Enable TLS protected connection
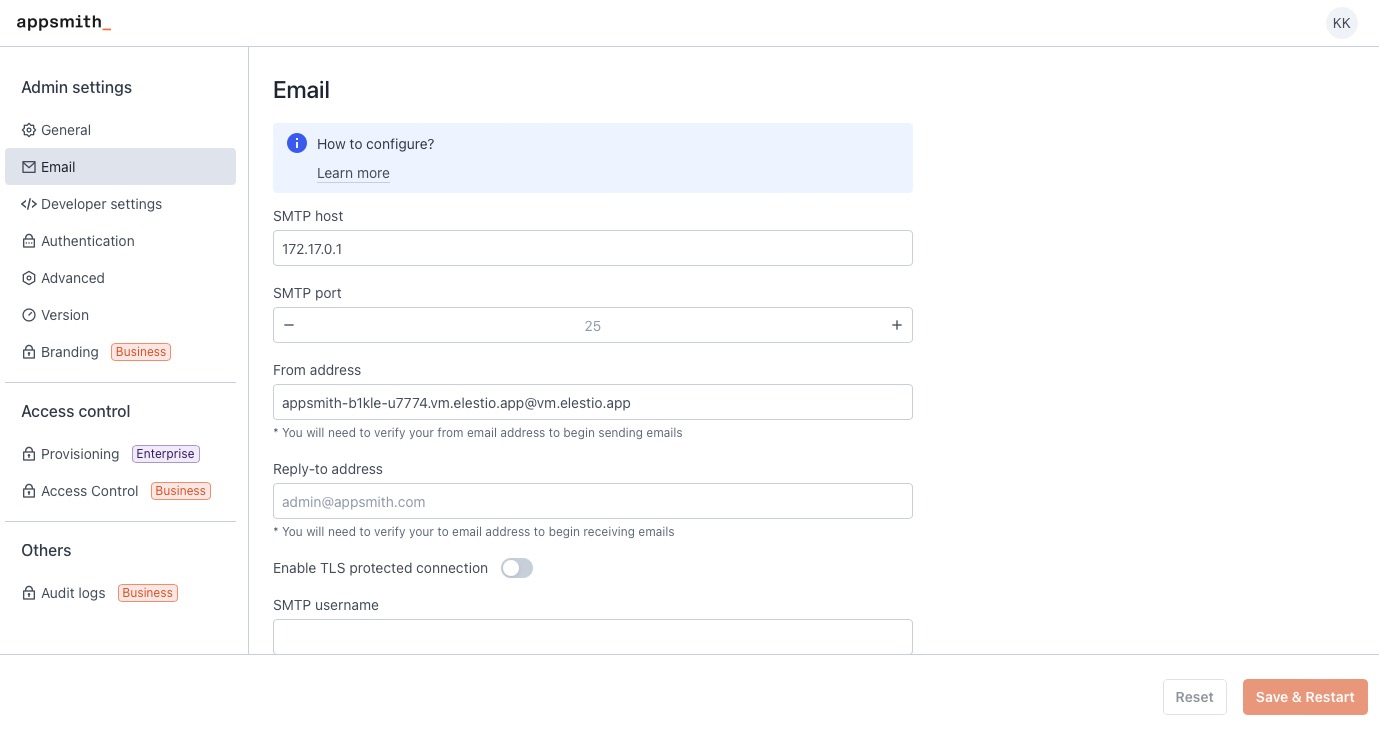Viewport: 1379px width, 734px height. [x=517, y=568]
